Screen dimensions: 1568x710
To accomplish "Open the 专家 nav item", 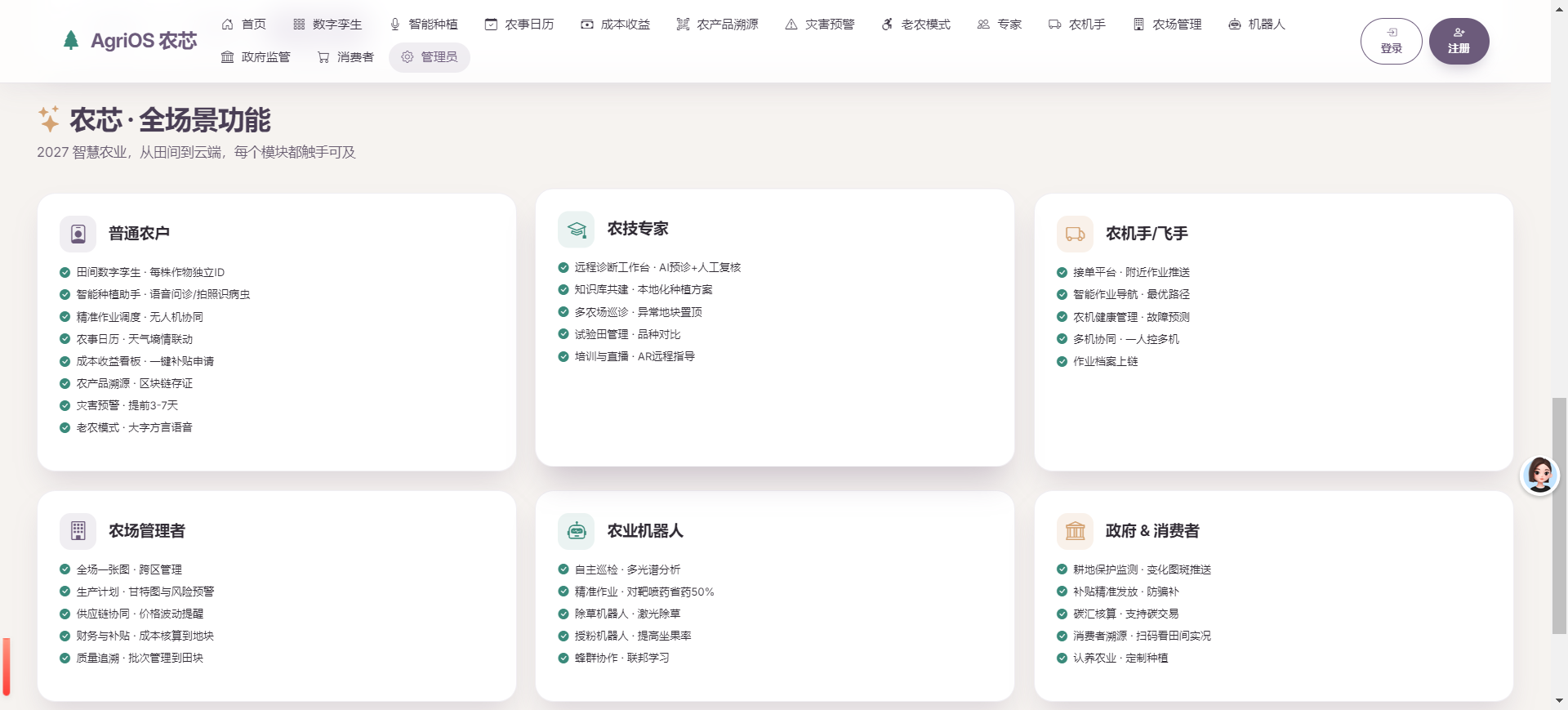I will point(1000,25).
